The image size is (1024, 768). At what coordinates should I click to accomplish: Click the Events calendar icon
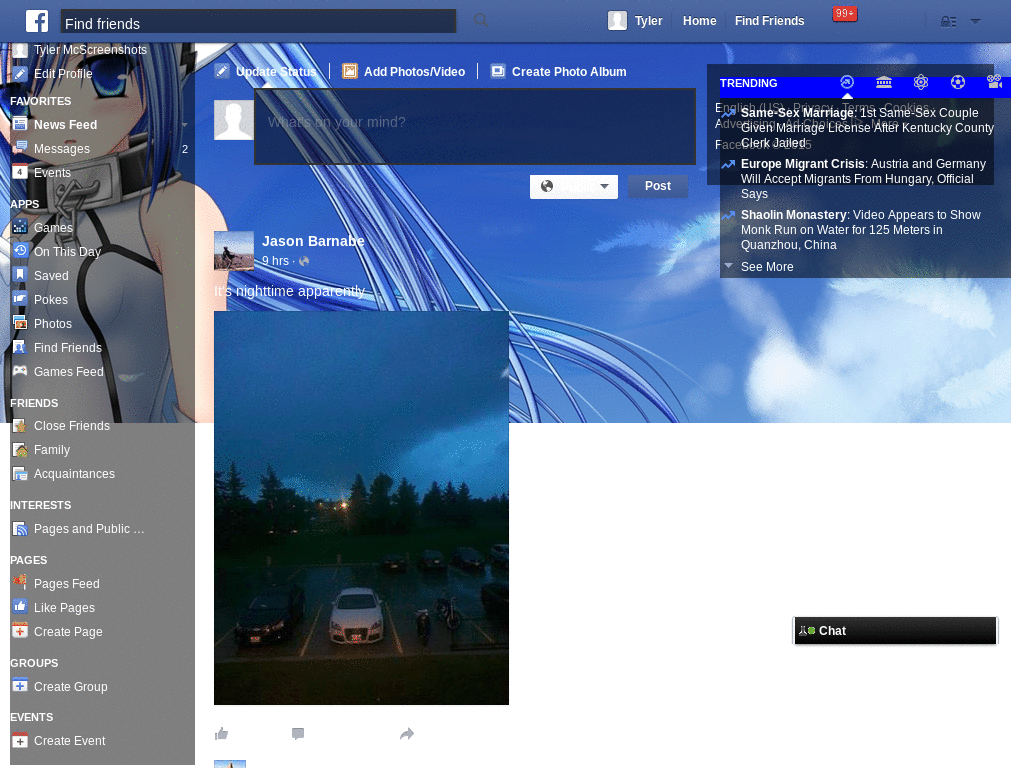(20, 172)
